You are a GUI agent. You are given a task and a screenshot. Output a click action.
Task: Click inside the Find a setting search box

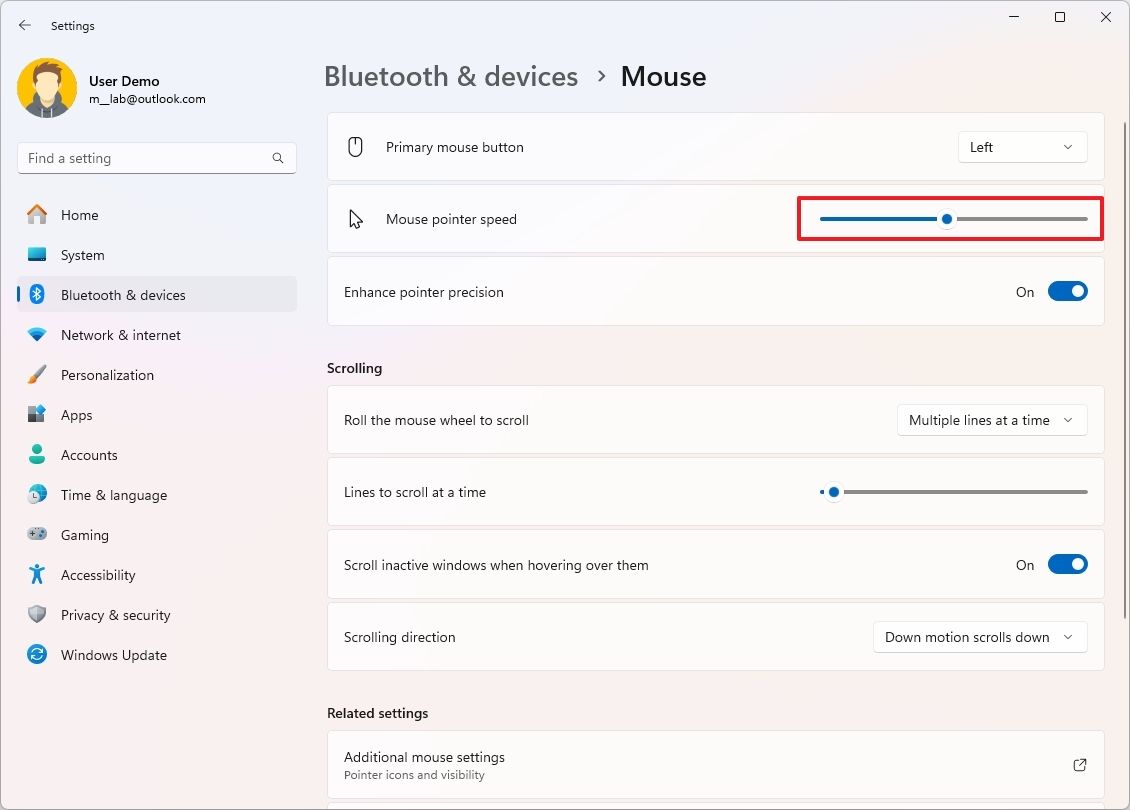click(150, 158)
